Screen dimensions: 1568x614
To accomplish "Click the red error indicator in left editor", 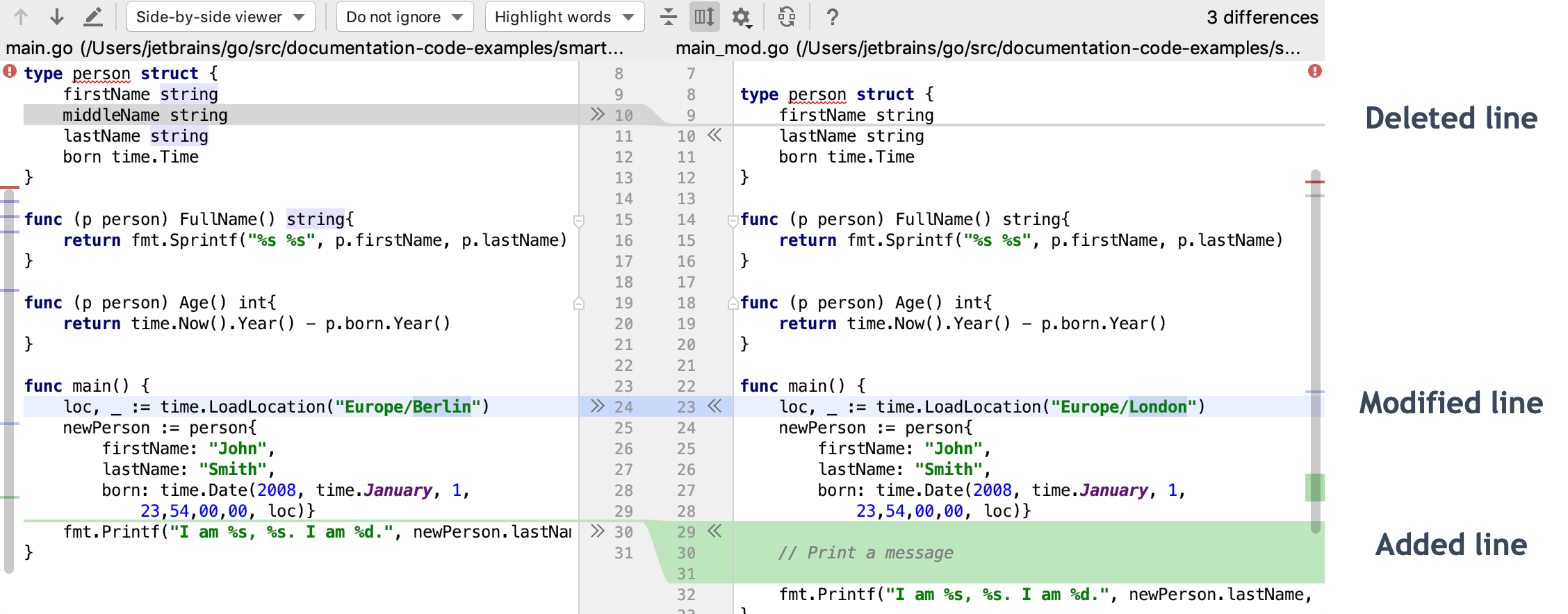I will coord(10,72).
